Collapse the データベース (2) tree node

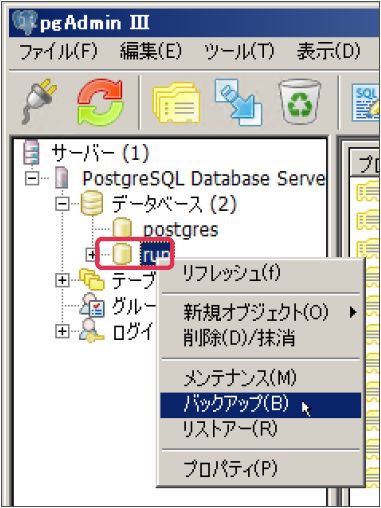click(x=63, y=204)
